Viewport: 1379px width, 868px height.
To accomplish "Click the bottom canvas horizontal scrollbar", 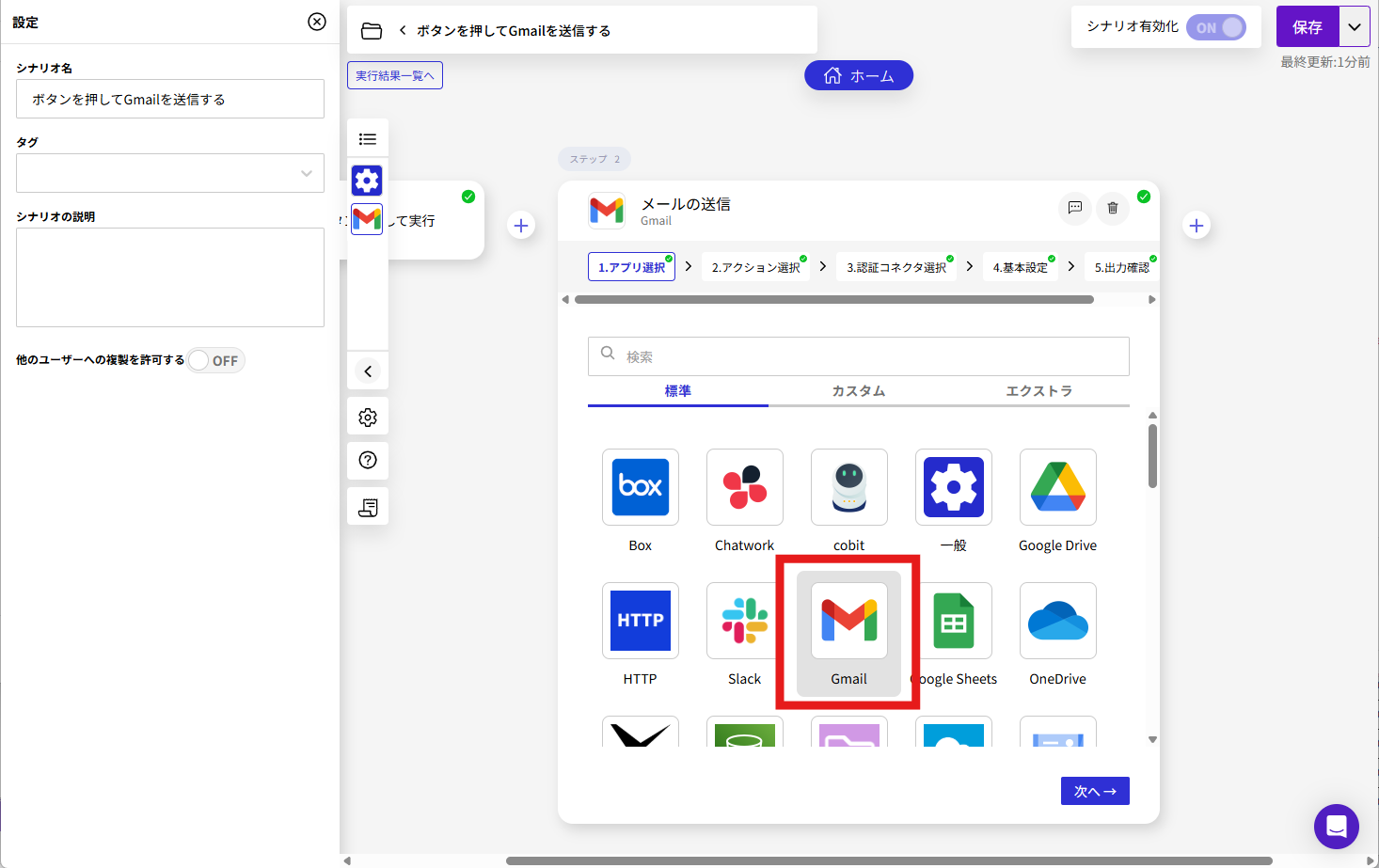I will pyautogui.click(x=889, y=860).
